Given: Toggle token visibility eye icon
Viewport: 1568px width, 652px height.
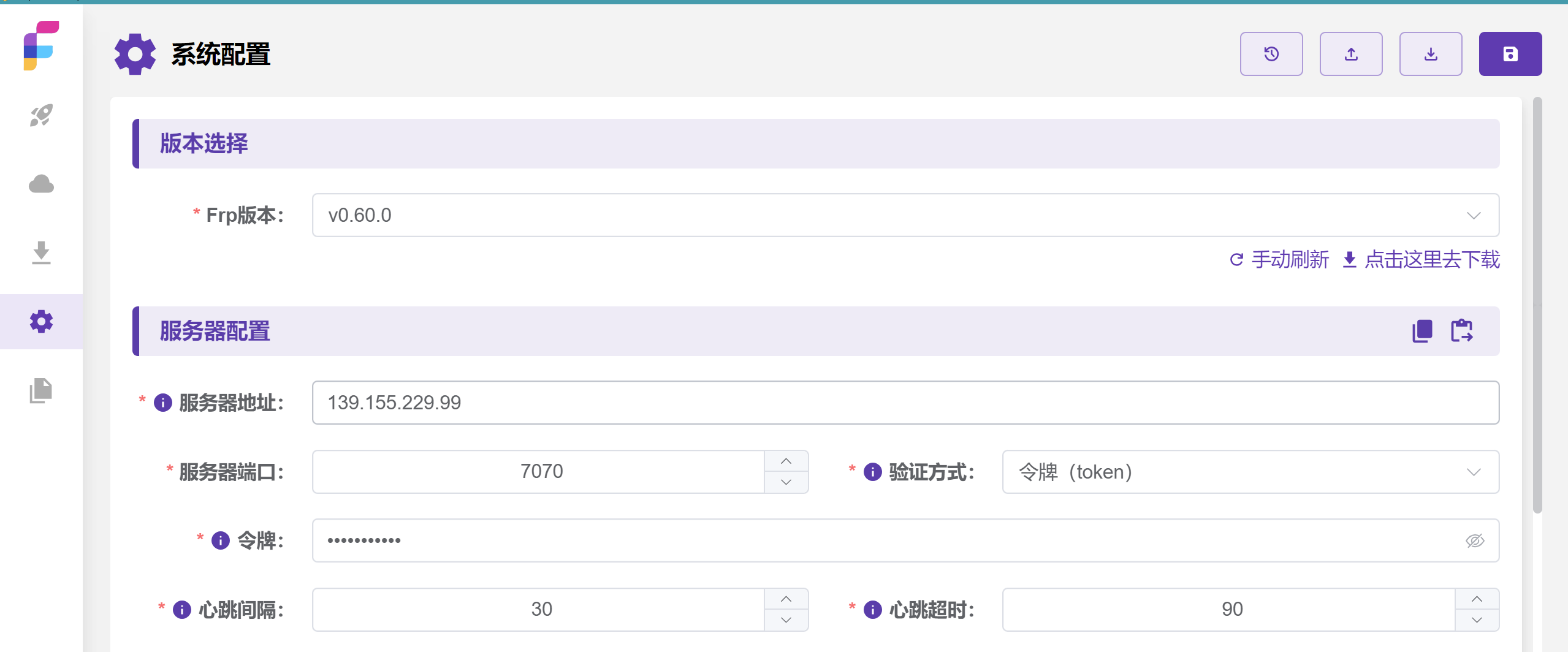Looking at the screenshot, I should [x=1474, y=540].
